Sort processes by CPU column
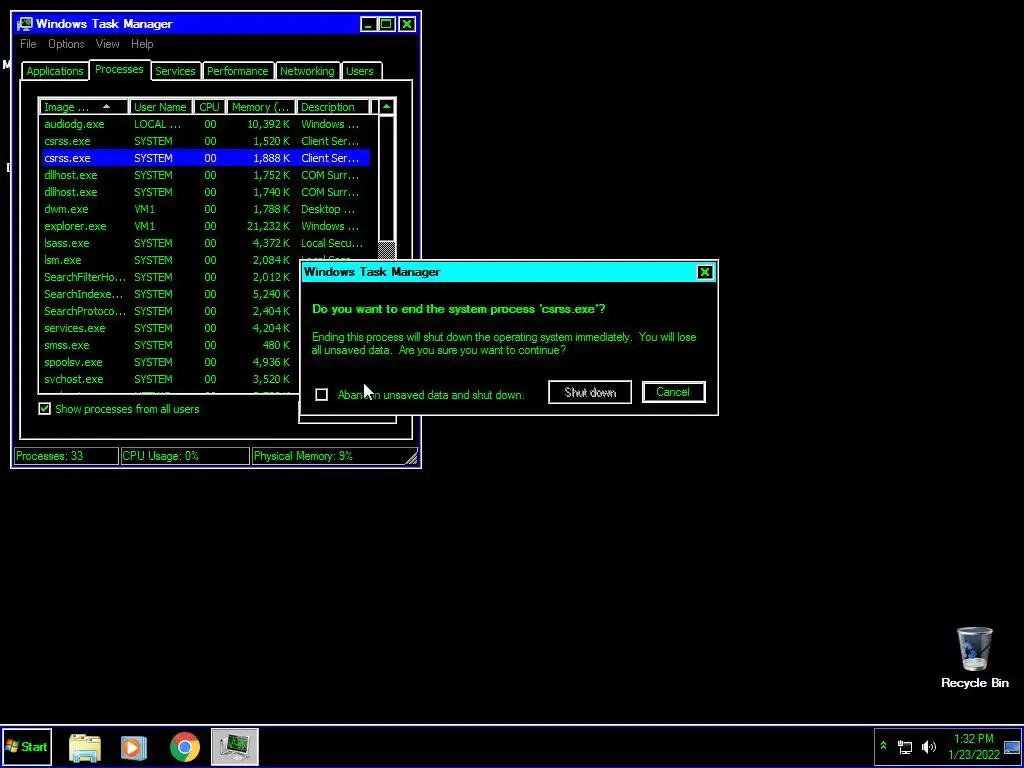Viewport: 1024px width, 768px height. (210, 107)
